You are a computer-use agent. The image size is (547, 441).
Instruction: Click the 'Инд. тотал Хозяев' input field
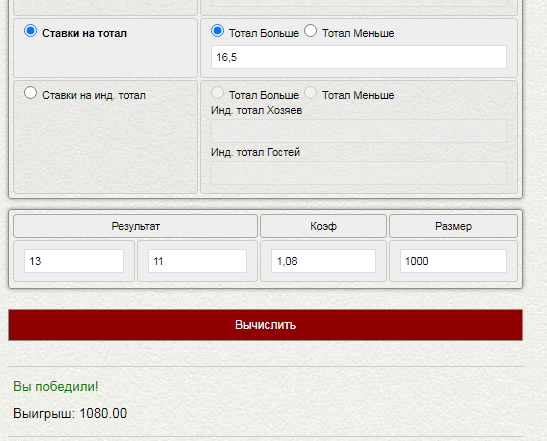pyautogui.click(x=359, y=131)
